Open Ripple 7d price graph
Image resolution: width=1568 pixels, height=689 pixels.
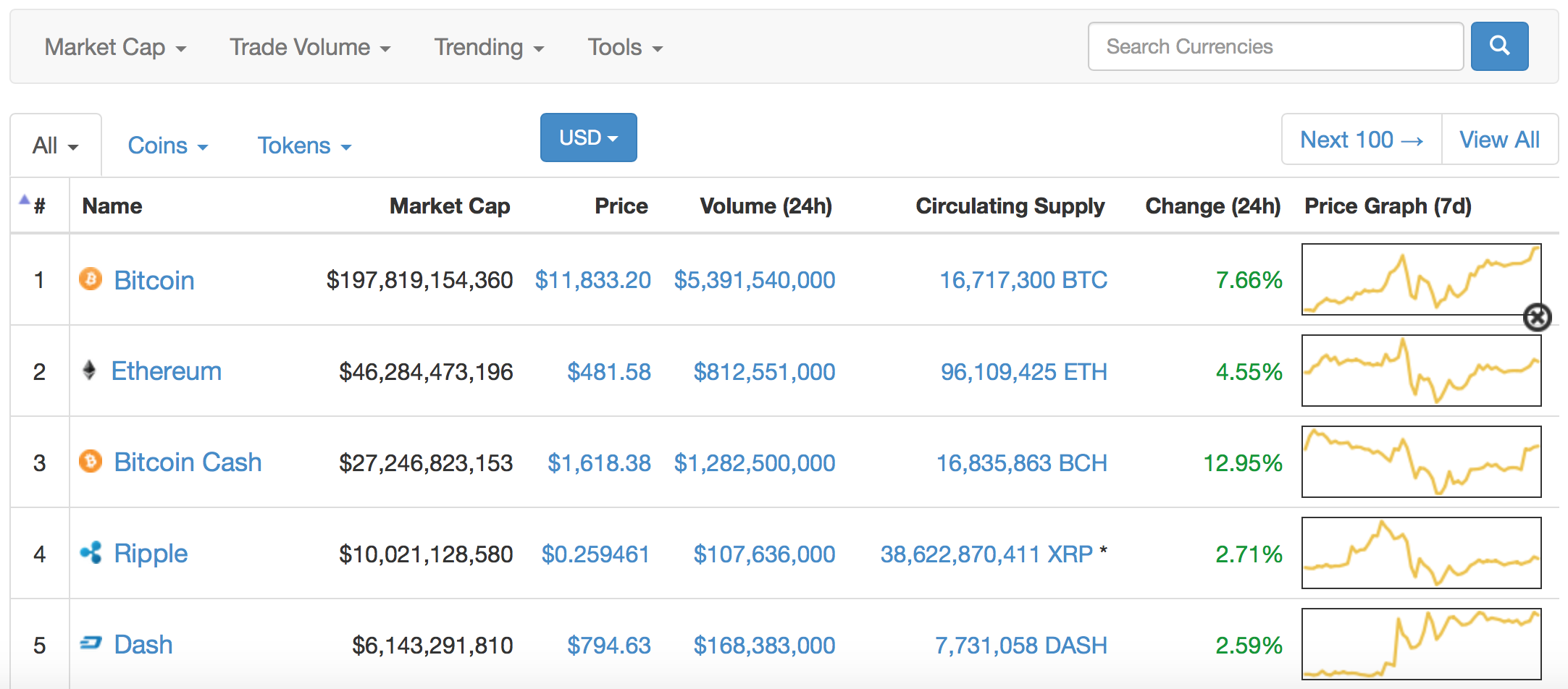point(1421,553)
